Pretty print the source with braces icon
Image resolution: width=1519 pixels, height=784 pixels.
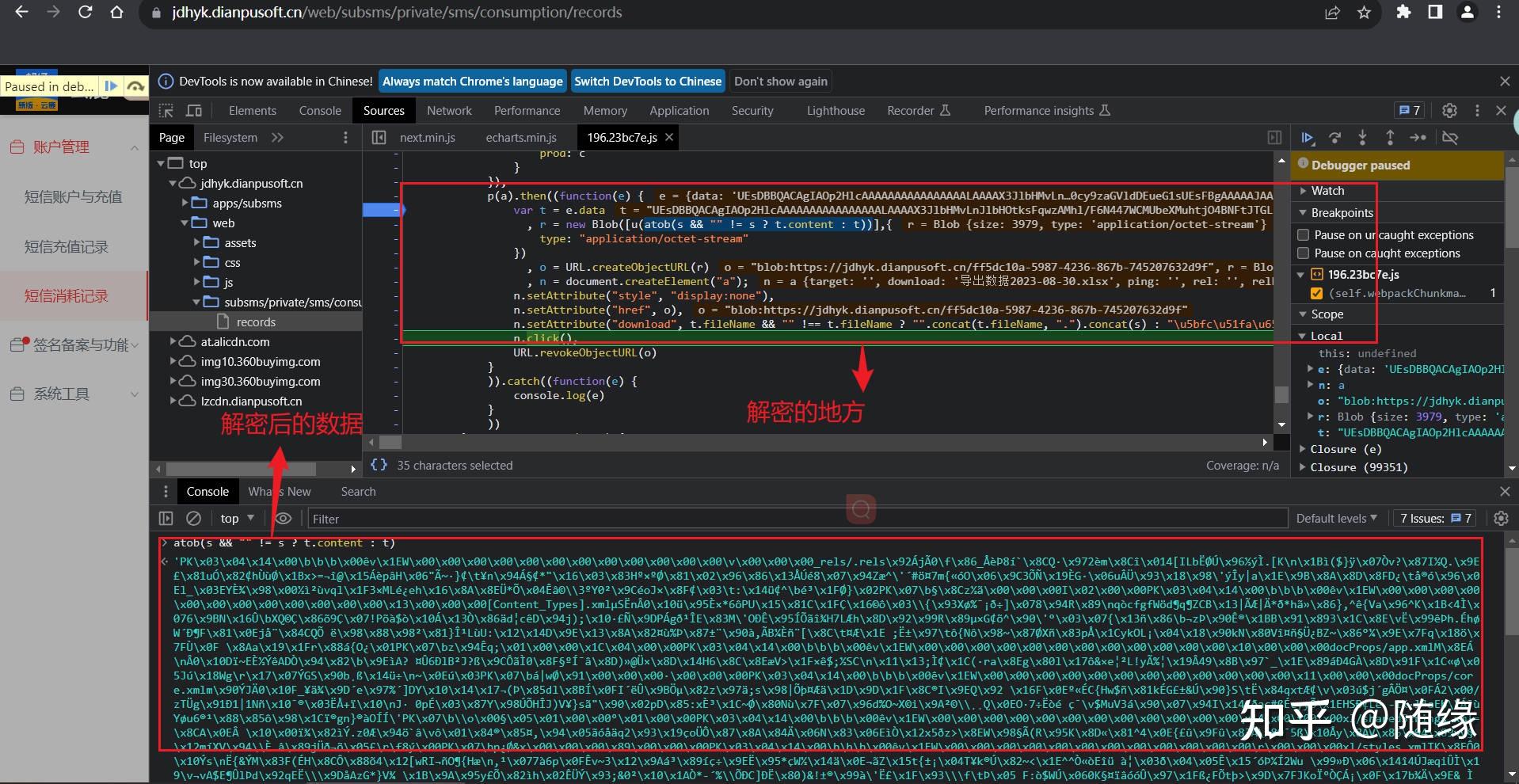tap(379, 465)
